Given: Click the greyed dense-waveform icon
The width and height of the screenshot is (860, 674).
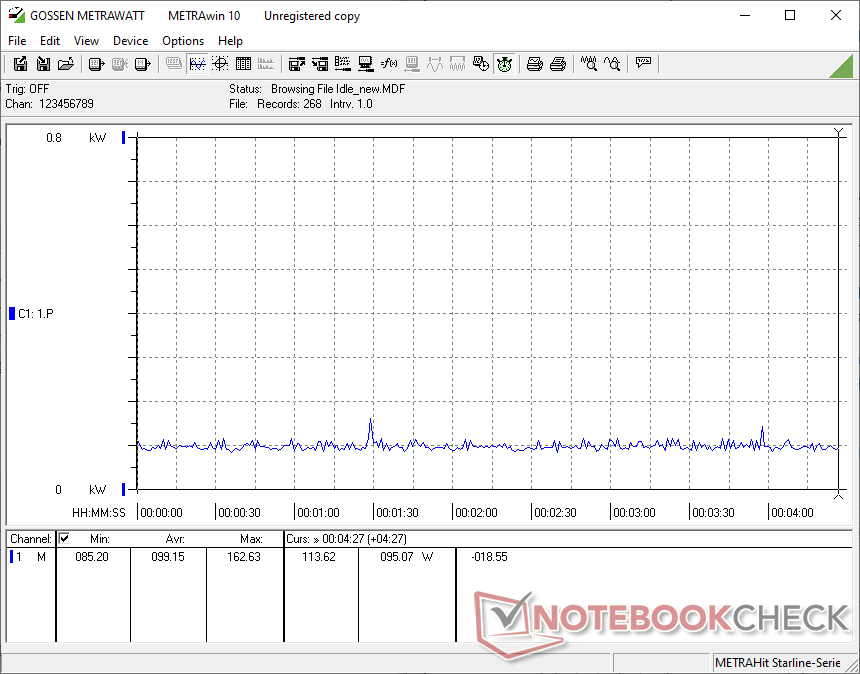Looking at the screenshot, I should (458, 64).
